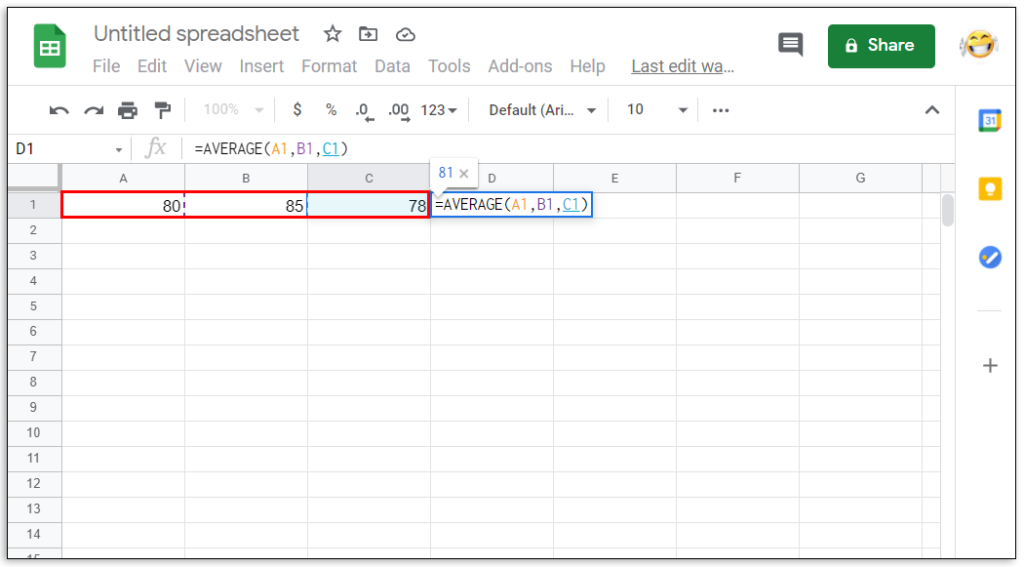
Task: Open the File menu
Action: [106, 67]
